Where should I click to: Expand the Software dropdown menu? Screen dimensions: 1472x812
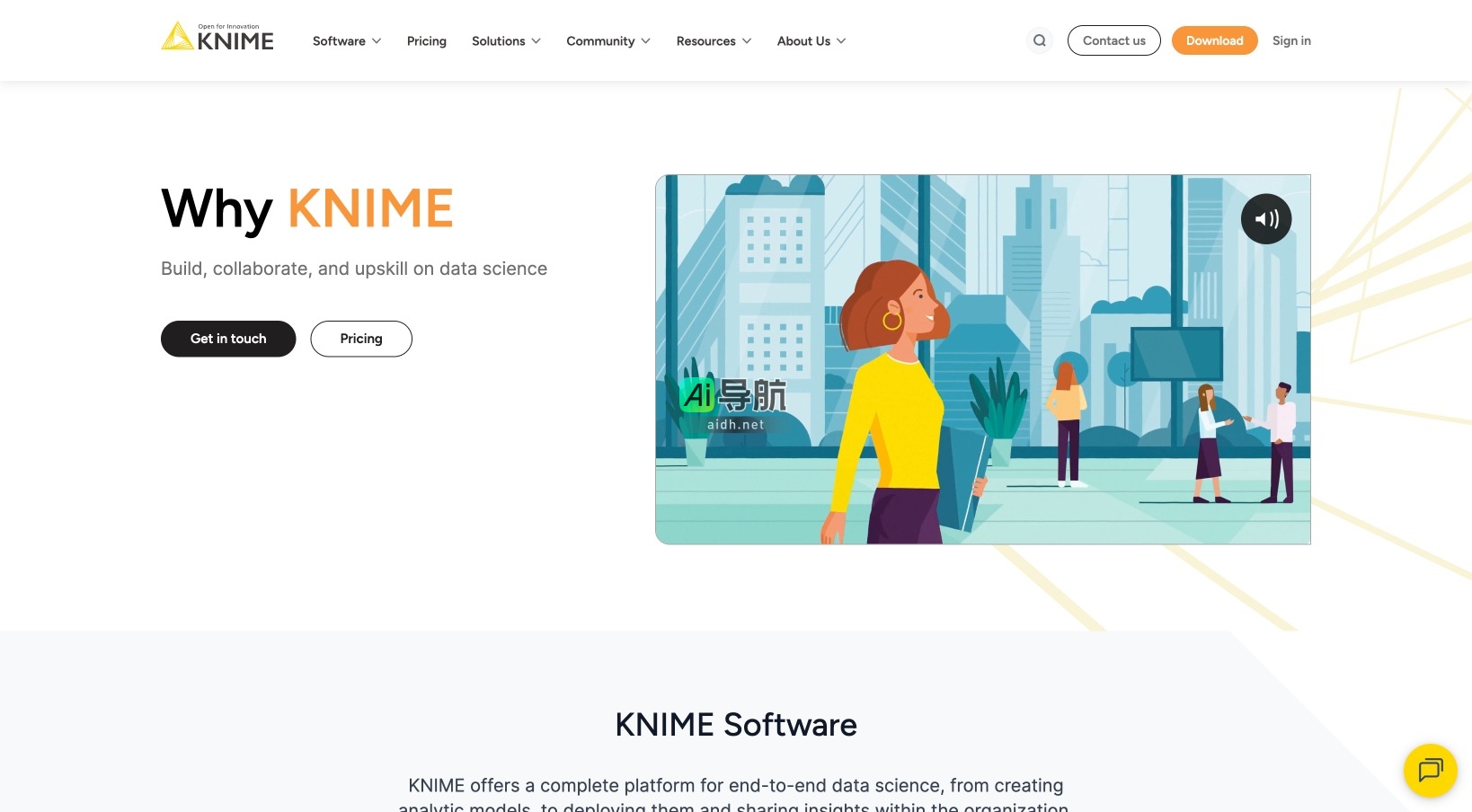[345, 40]
